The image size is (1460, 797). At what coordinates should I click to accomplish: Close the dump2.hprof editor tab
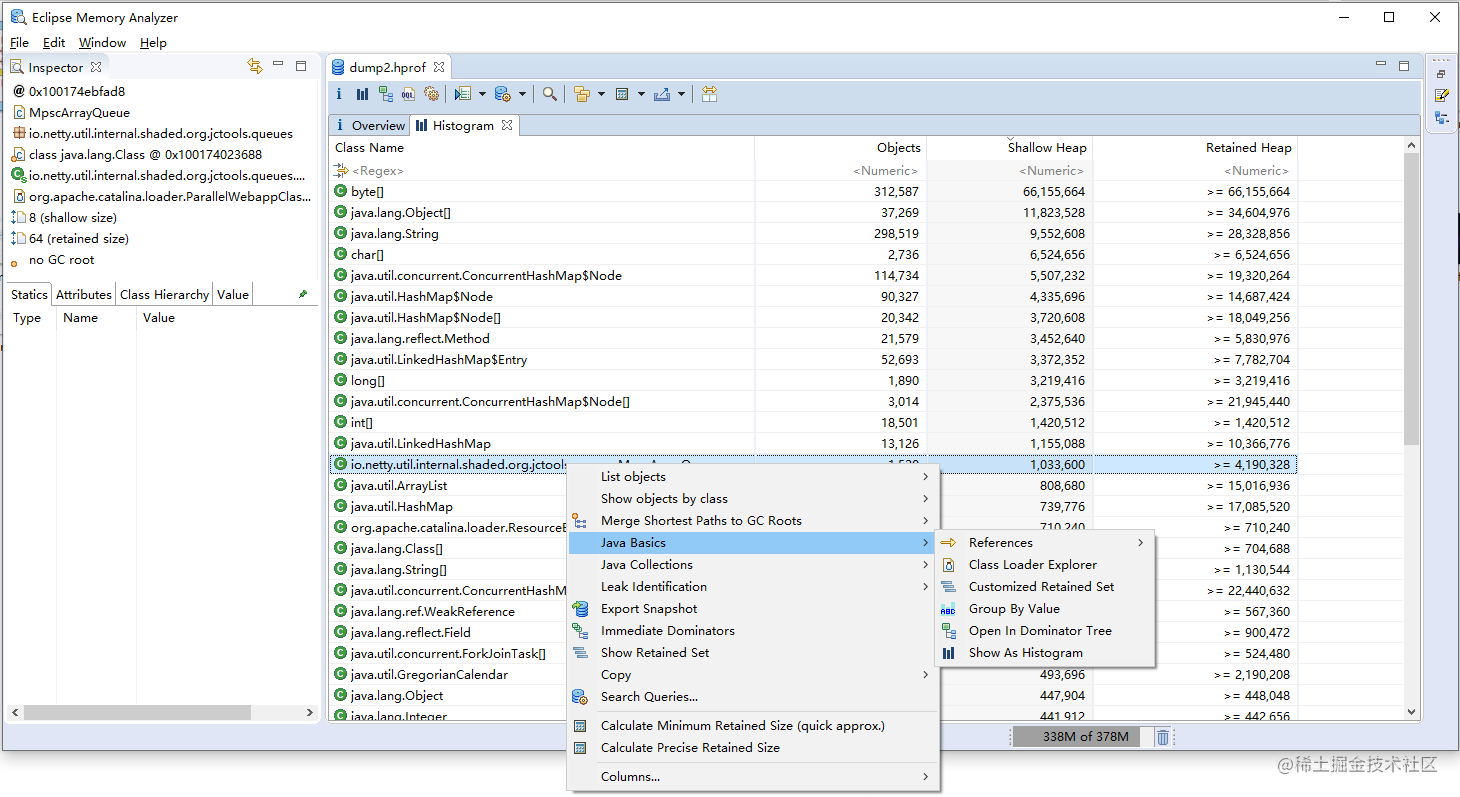click(x=438, y=68)
